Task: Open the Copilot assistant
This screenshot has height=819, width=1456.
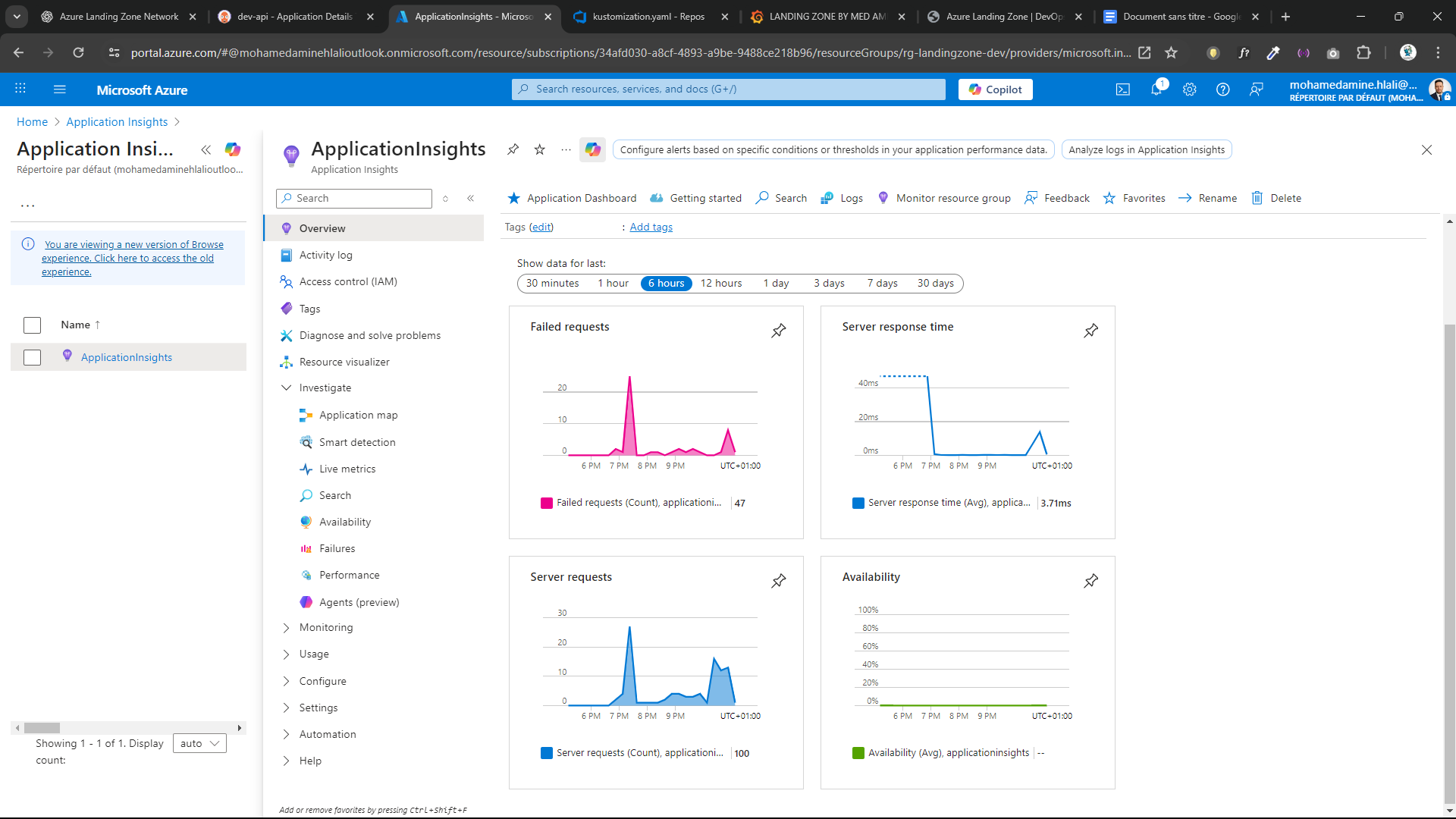Action: click(995, 89)
